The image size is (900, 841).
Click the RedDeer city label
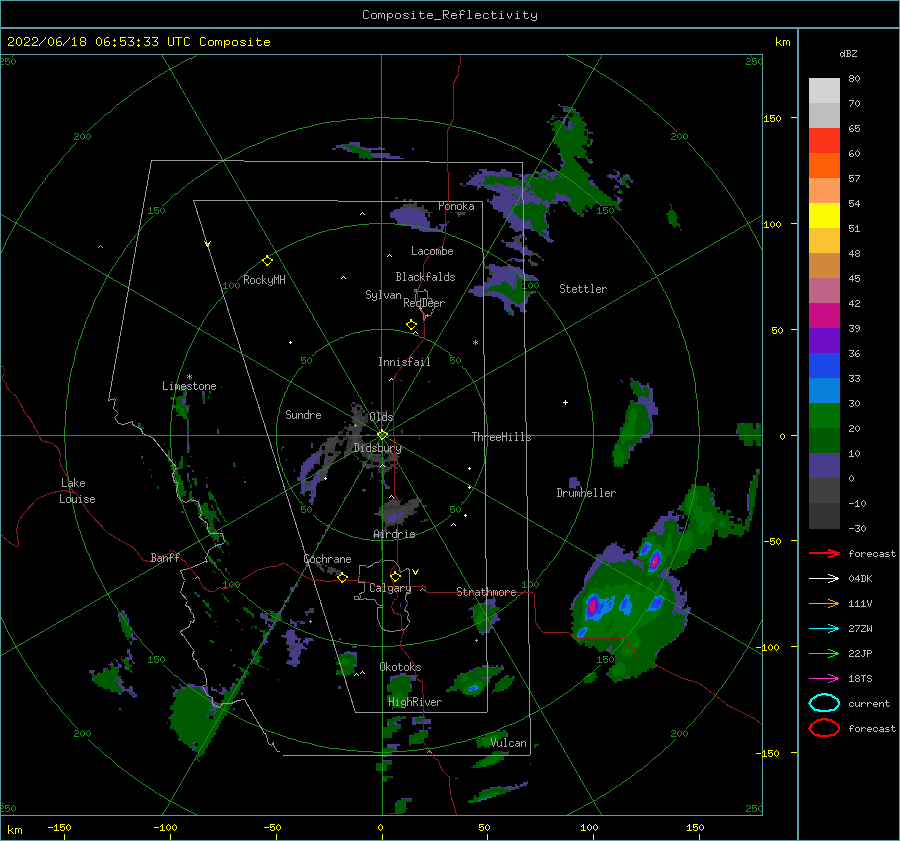pyautogui.click(x=424, y=303)
